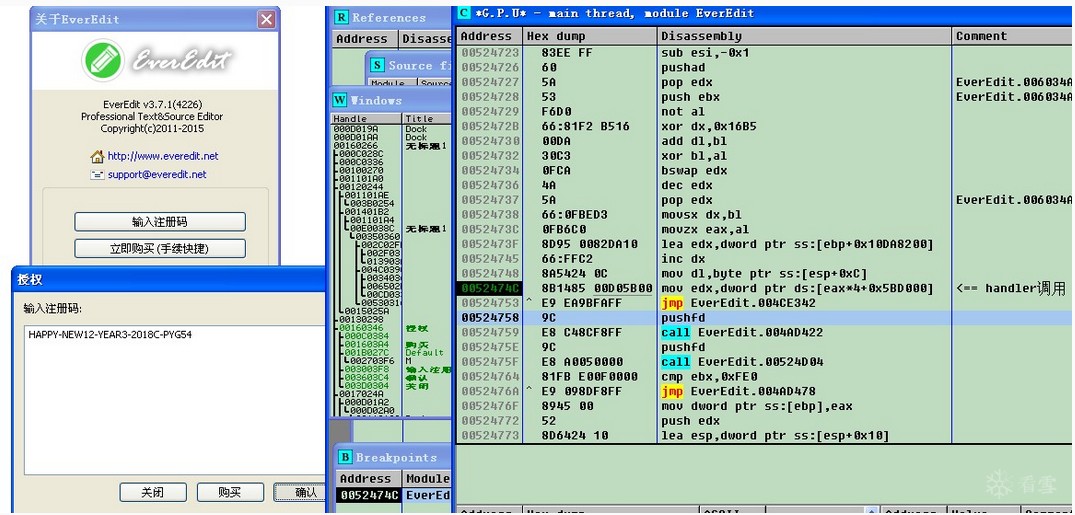Open the support@everedit.net email link
Screen dimensions: 1075x515
(157, 175)
